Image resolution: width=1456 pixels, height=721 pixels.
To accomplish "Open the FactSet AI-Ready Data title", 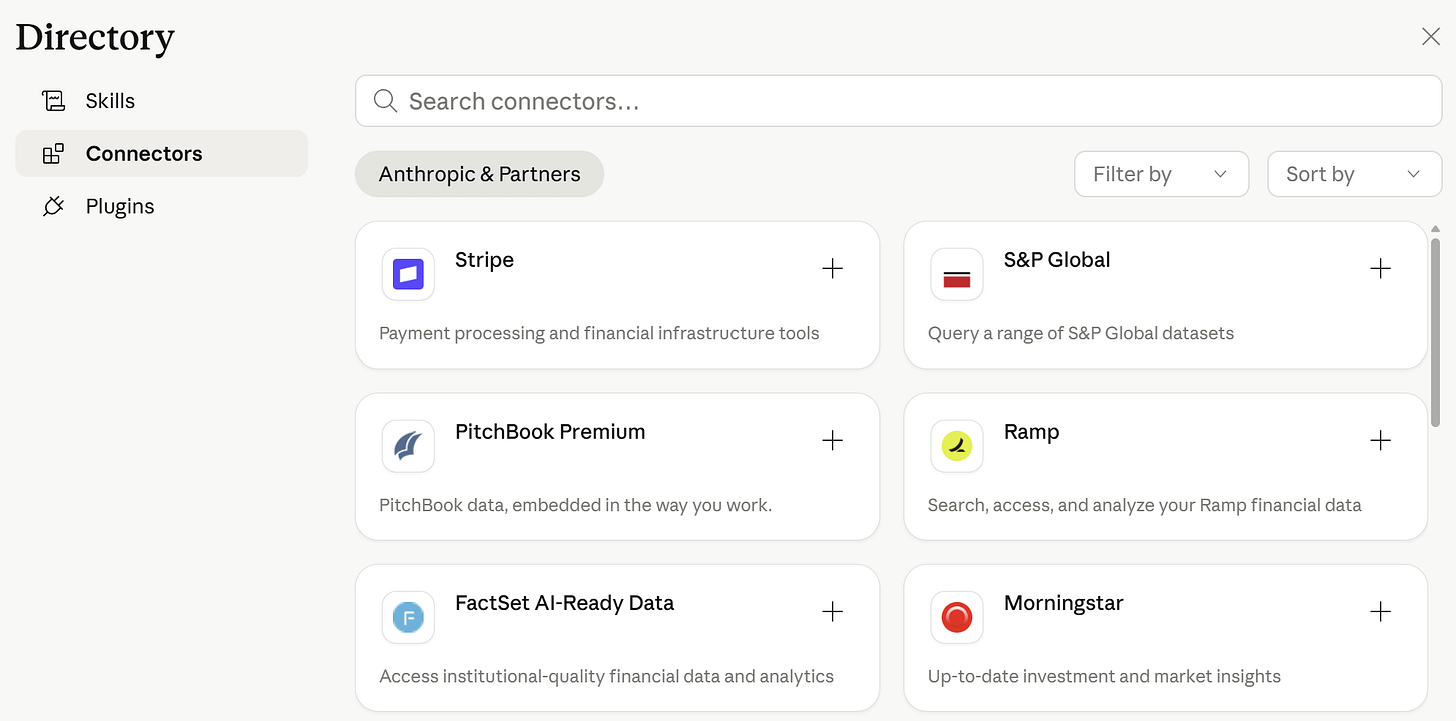I will [x=564, y=603].
